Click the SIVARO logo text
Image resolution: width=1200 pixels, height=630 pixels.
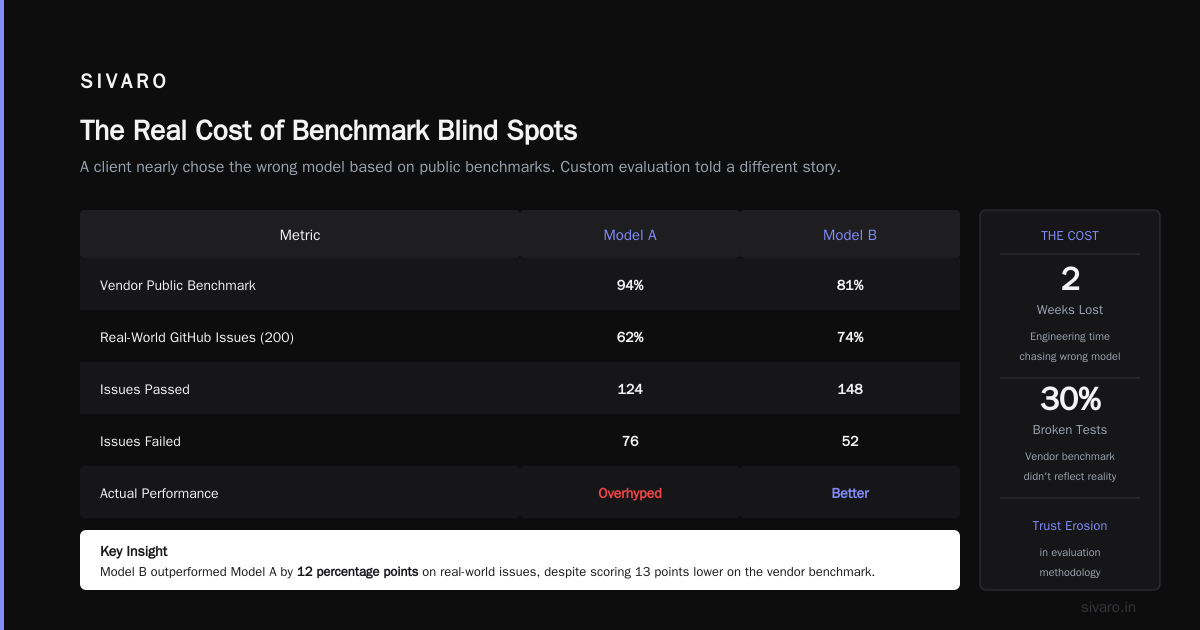tap(124, 82)
